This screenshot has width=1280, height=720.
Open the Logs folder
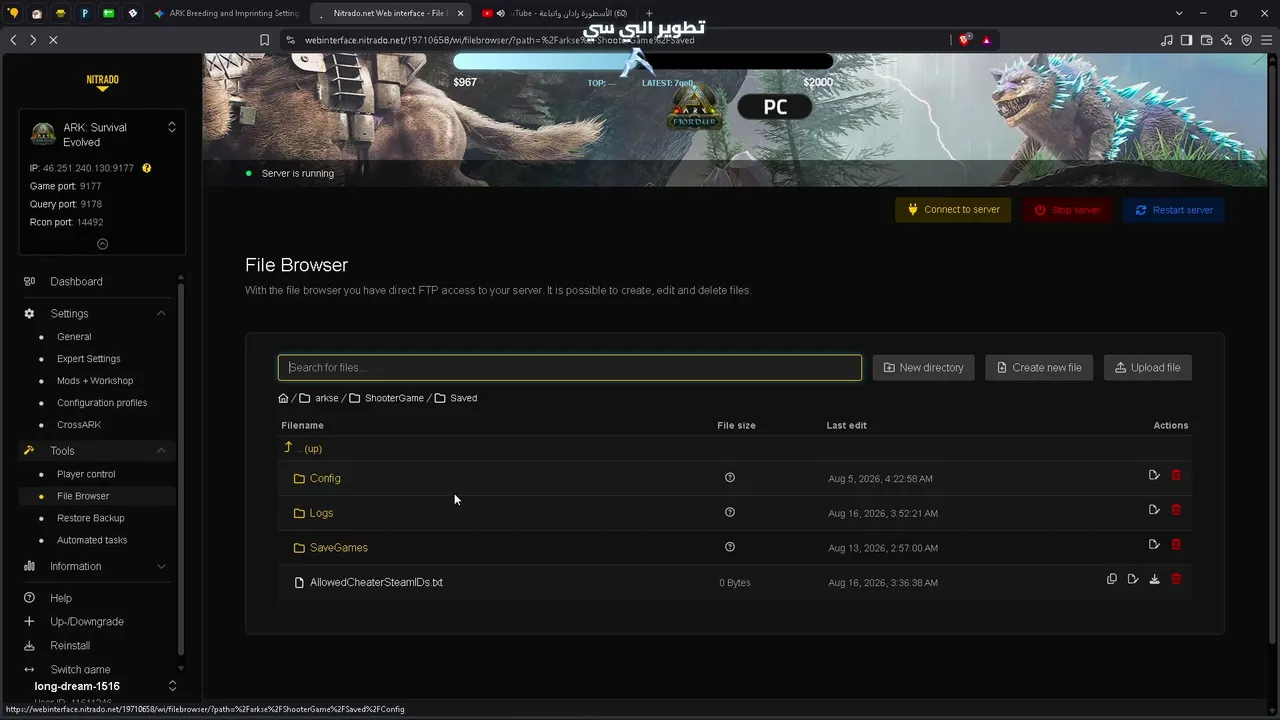(x=321, y=513)
